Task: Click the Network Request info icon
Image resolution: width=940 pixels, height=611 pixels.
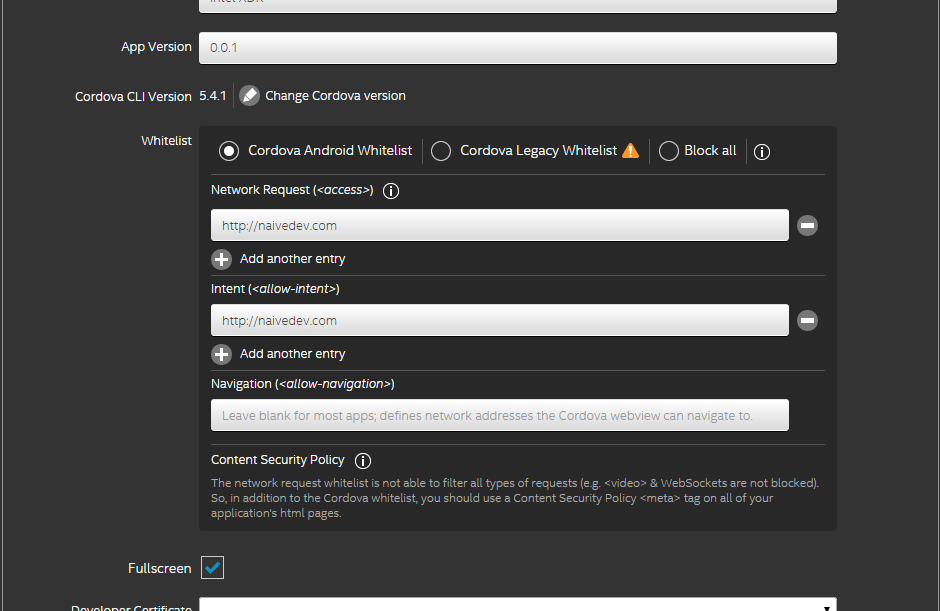Action: tap(391, 191)
